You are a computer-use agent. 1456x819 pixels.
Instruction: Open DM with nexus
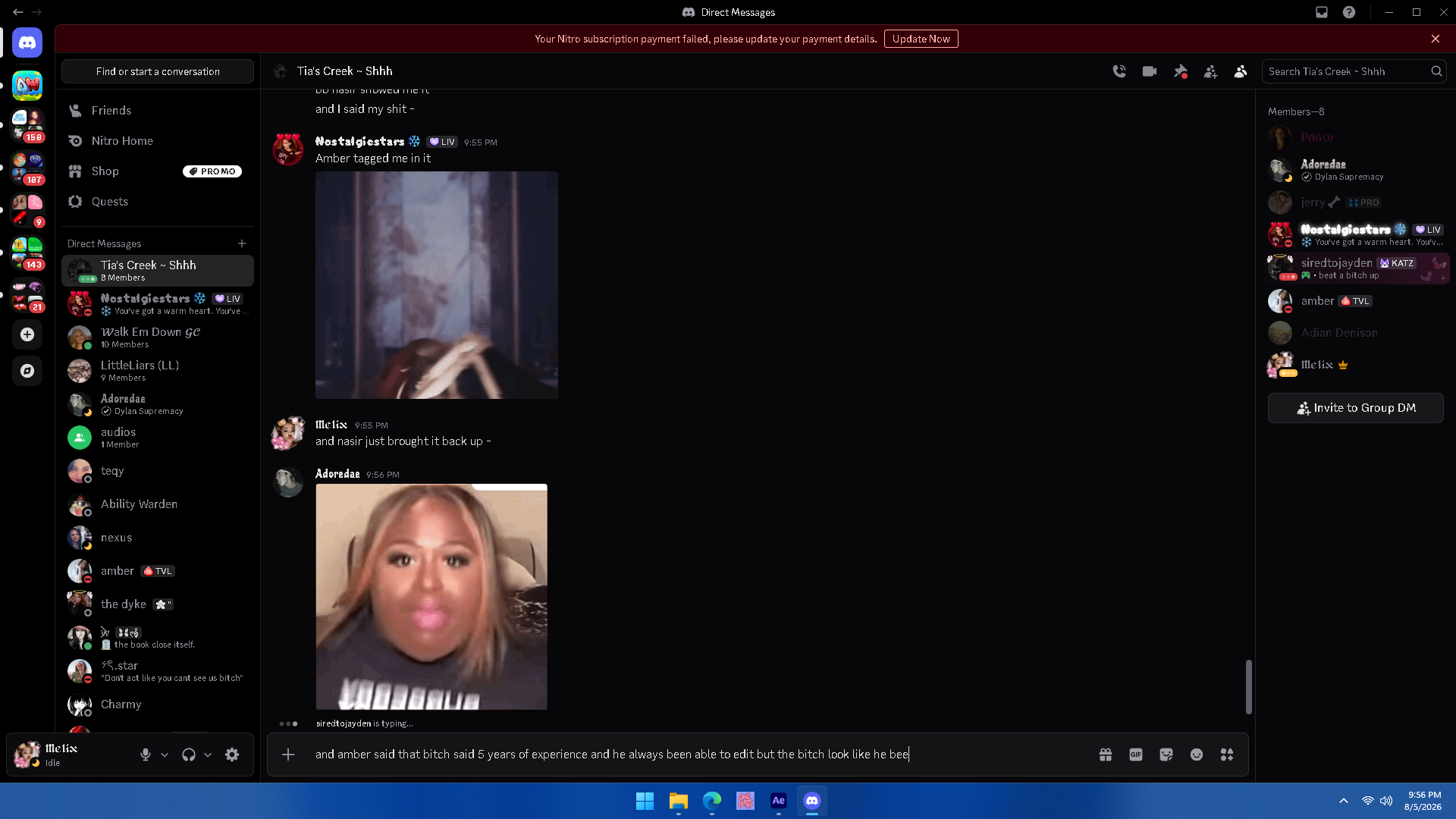click(x=158, y=538)
